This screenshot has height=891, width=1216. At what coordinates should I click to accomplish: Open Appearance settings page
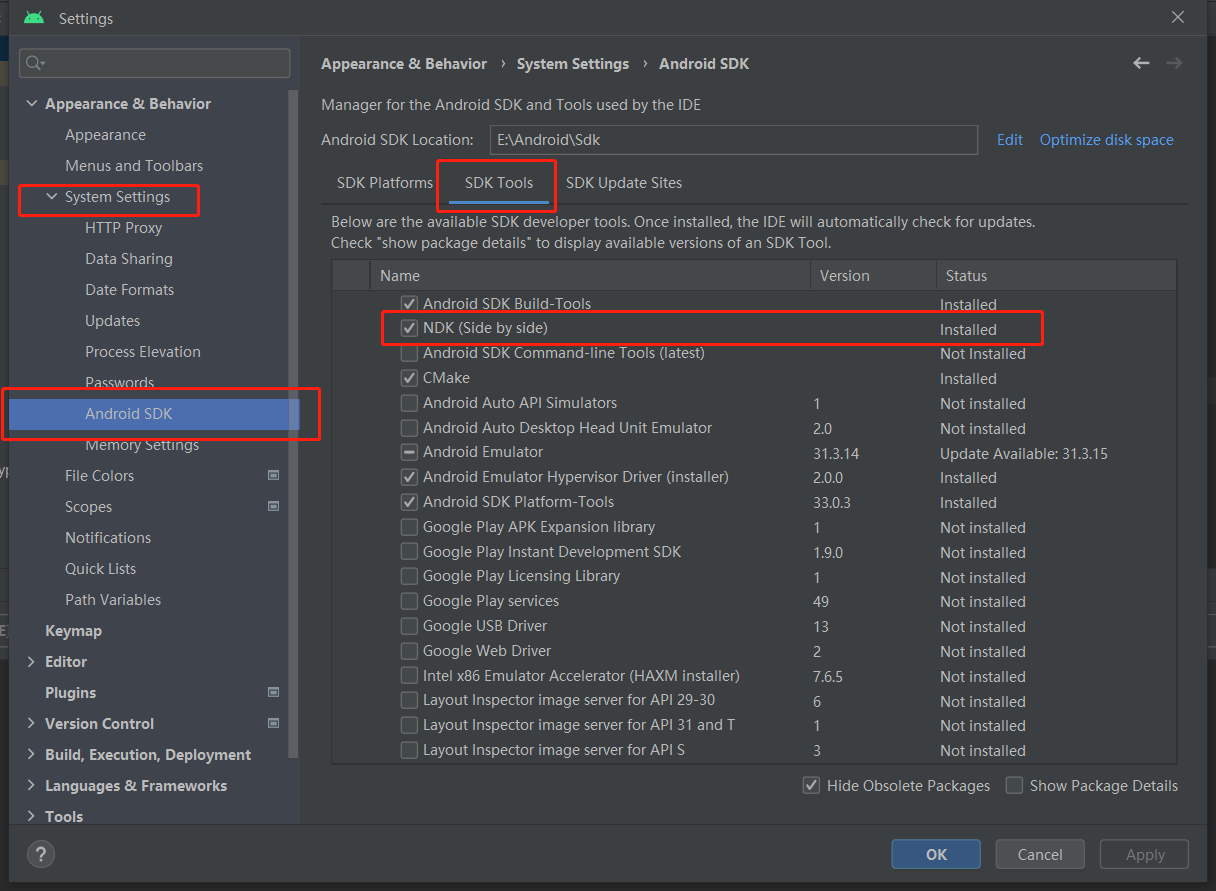pyautogui.click(x=105, y=135)
